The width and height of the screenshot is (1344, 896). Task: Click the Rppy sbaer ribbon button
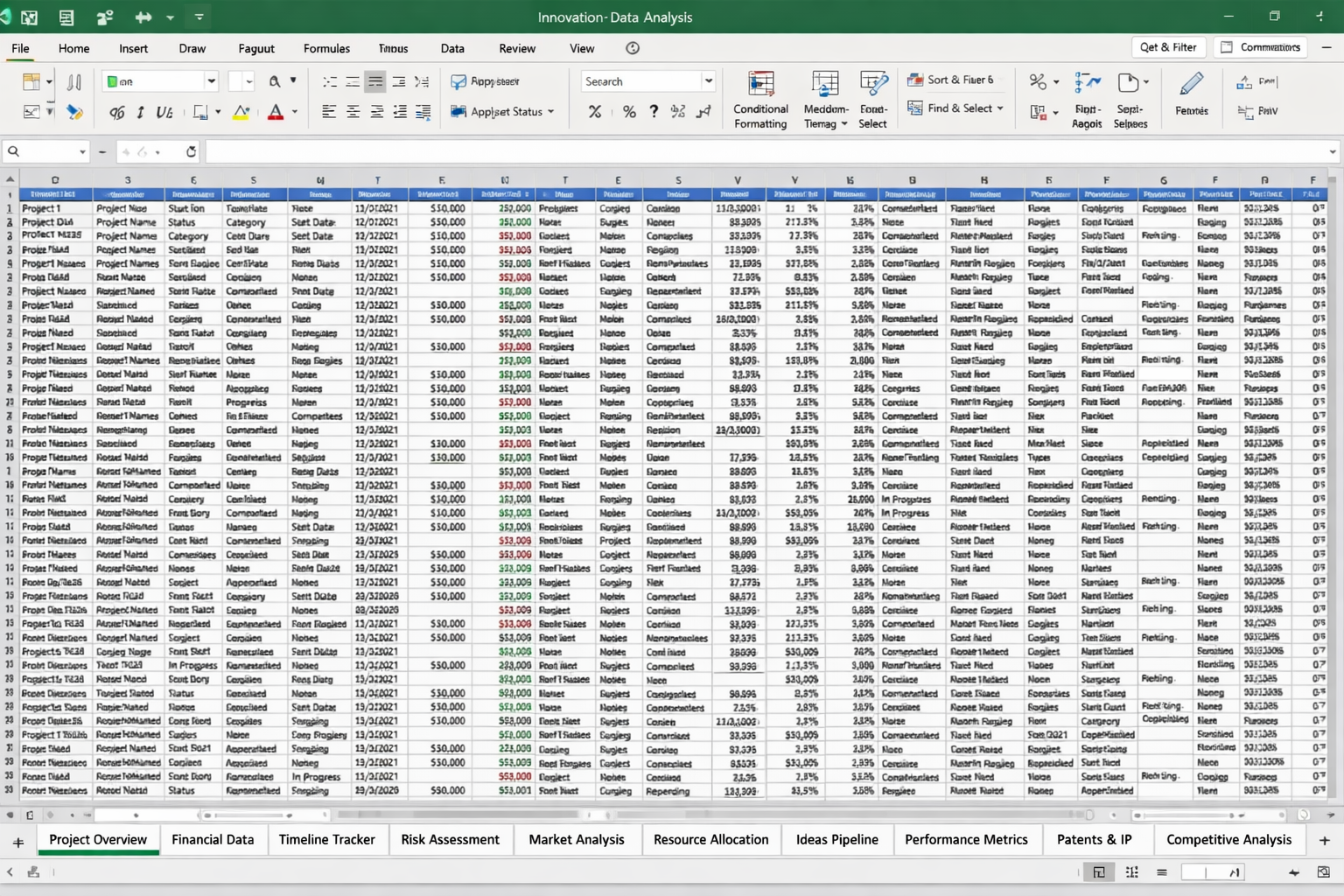[x=485, y=81]
